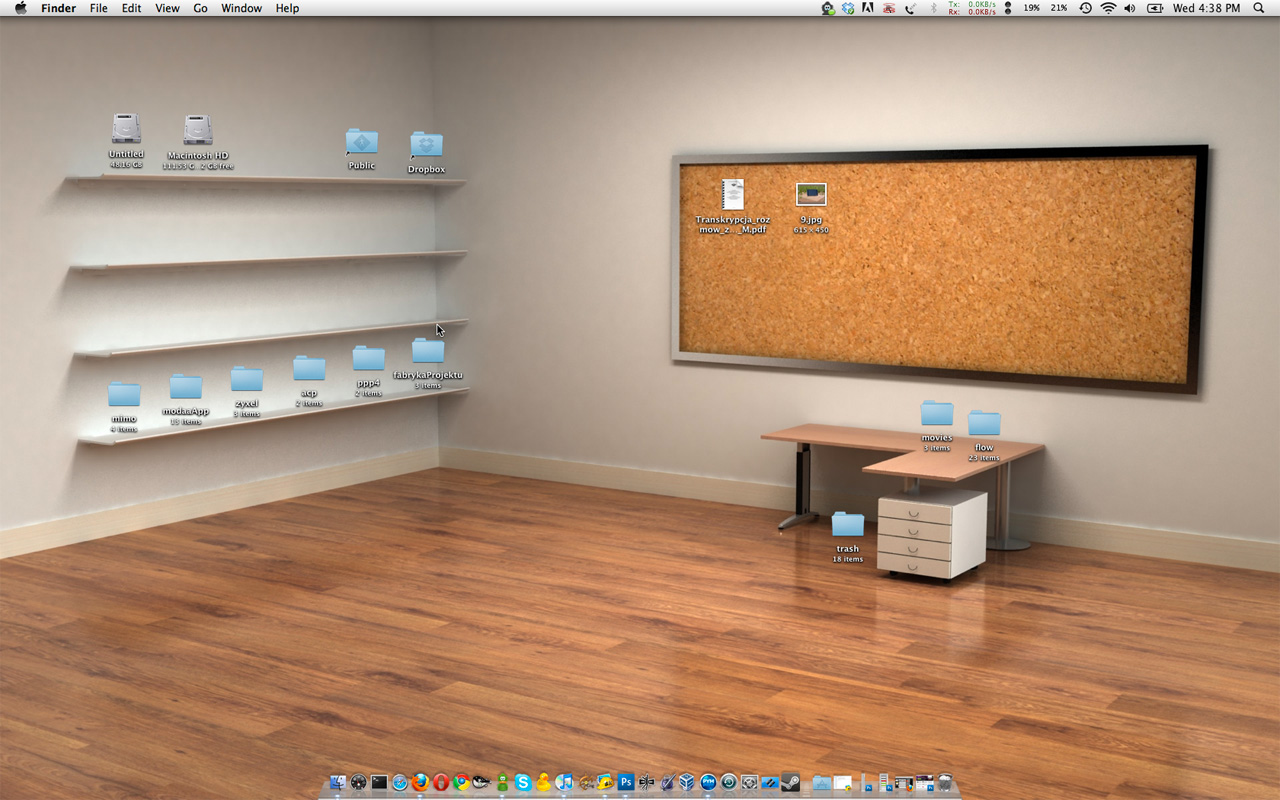Click the Spotlight search icon
Viewport: 1280px width, 800px height.
point(1259,8)
